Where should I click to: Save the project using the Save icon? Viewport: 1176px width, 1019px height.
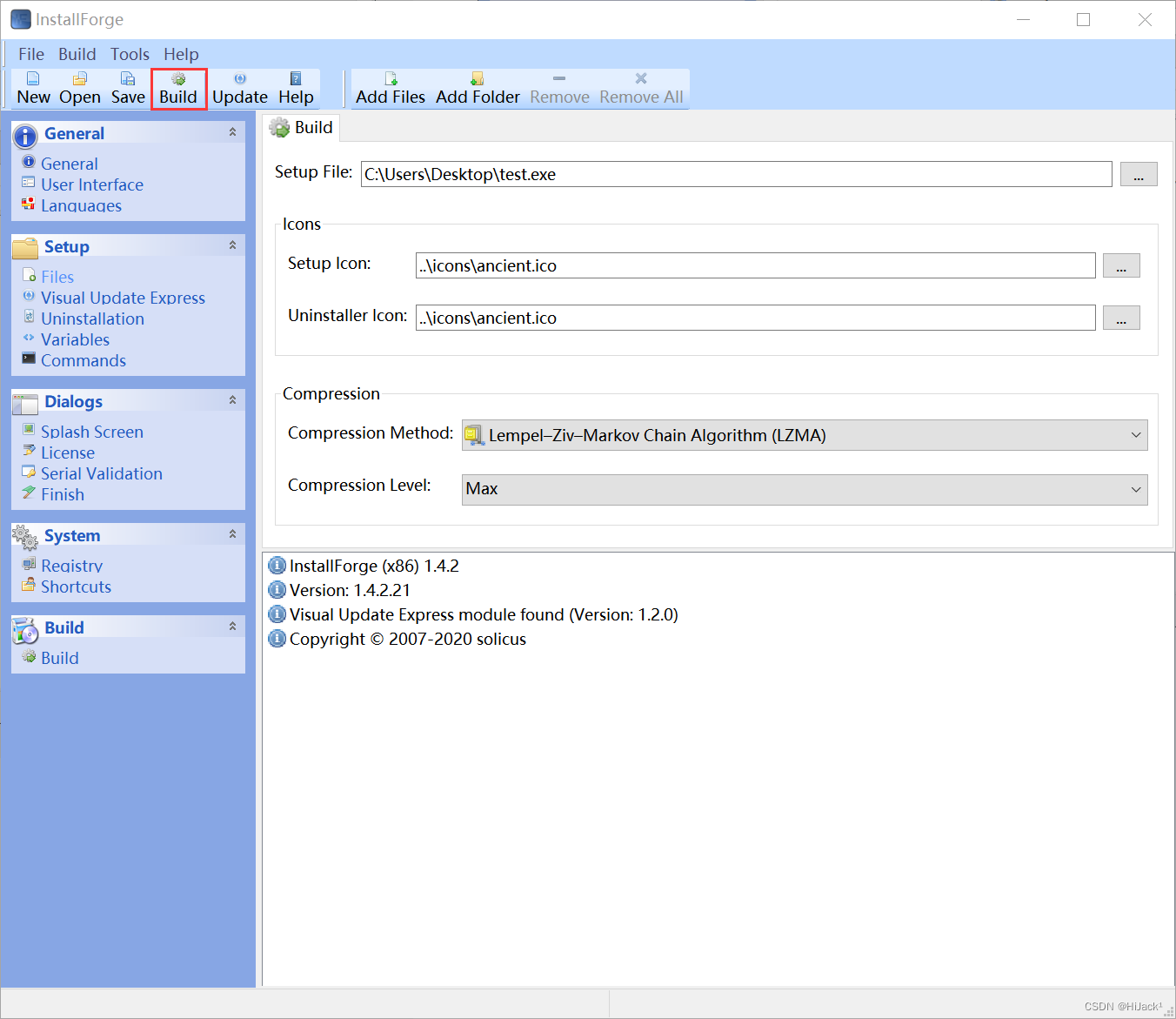[127, 88]
